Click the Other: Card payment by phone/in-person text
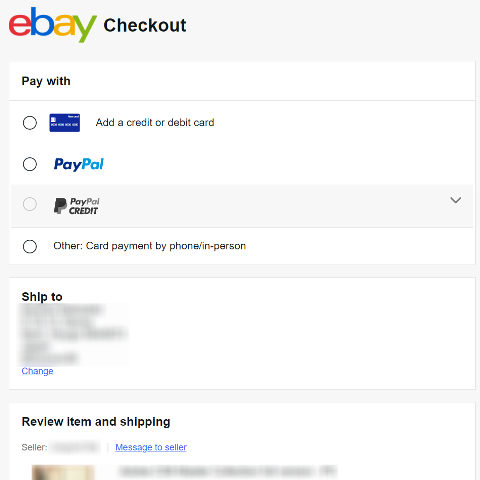The width and height of the screenshot is (480, 480). point(150,246)
